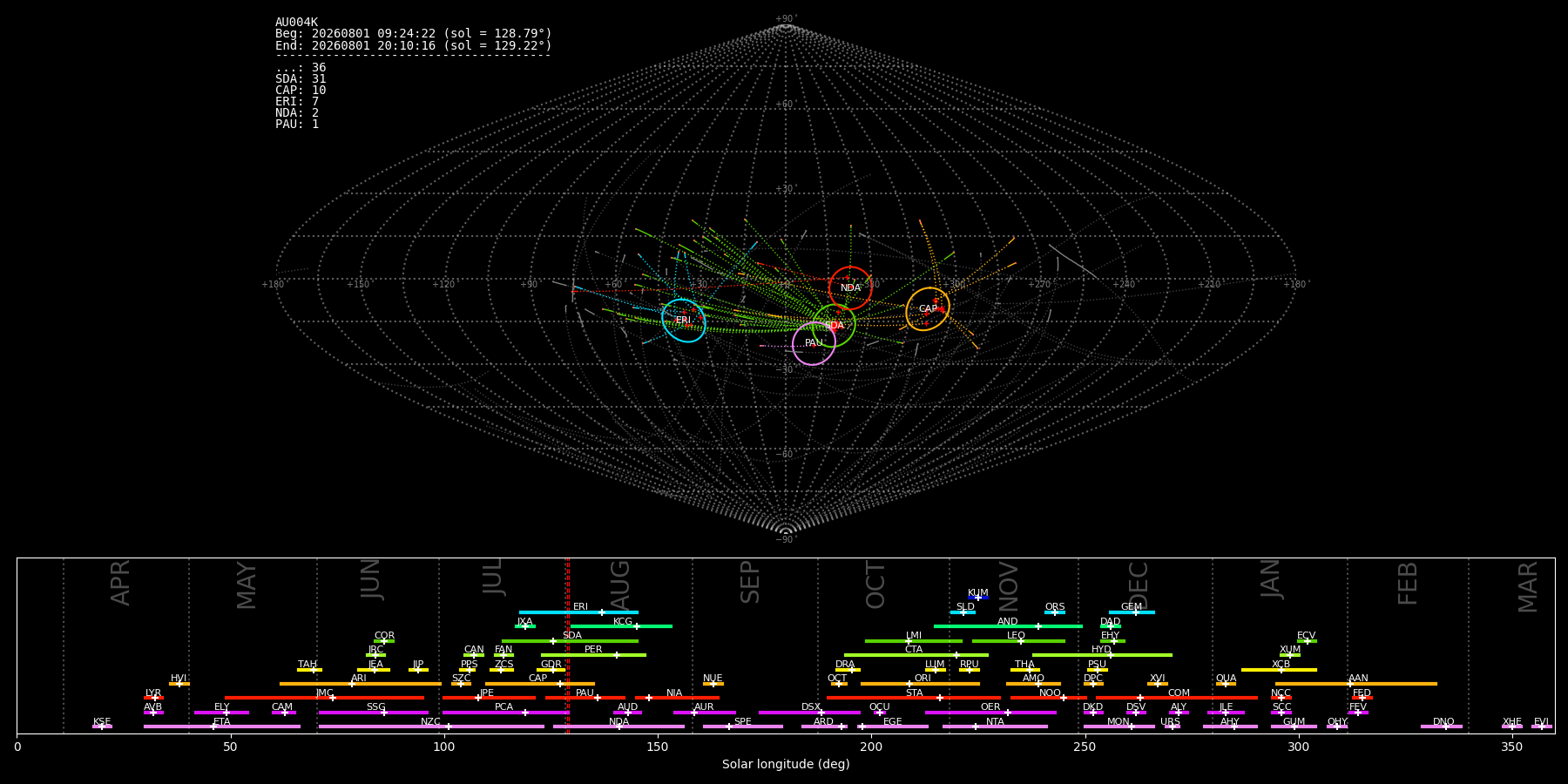Select the COM shower bar in timeline
Image resolution: width=1568 pixels, height=784 pixels.
click(x=1177, y=698)
